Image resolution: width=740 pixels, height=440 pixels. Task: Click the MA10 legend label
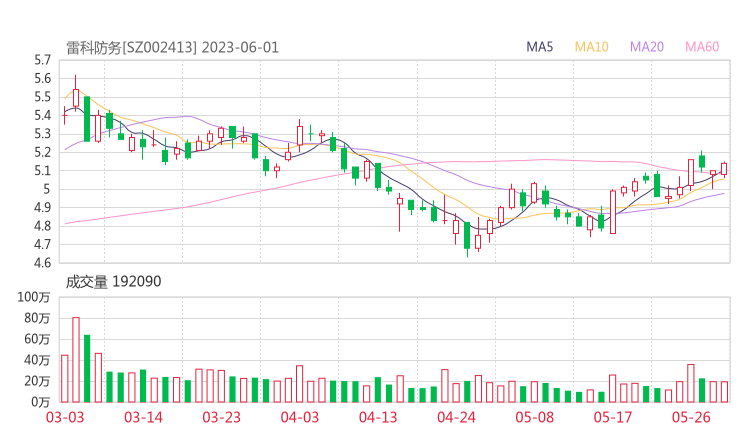coord(591,47)
